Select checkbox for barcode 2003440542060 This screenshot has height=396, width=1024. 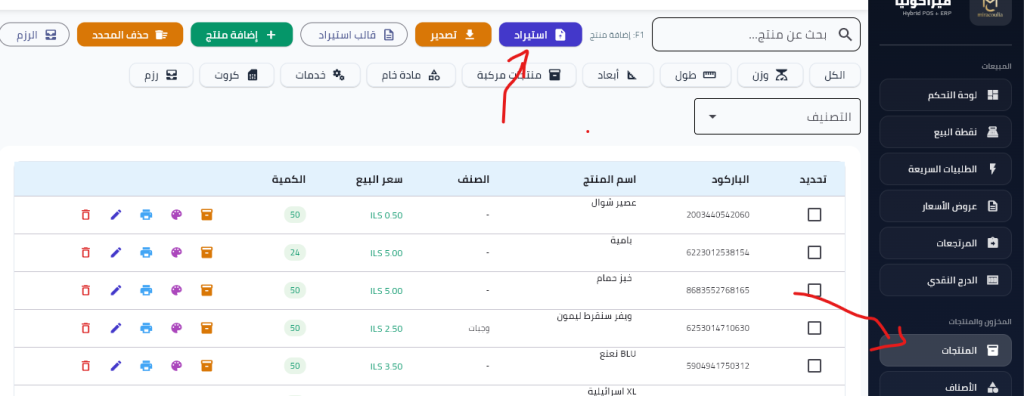pos(814,215)
